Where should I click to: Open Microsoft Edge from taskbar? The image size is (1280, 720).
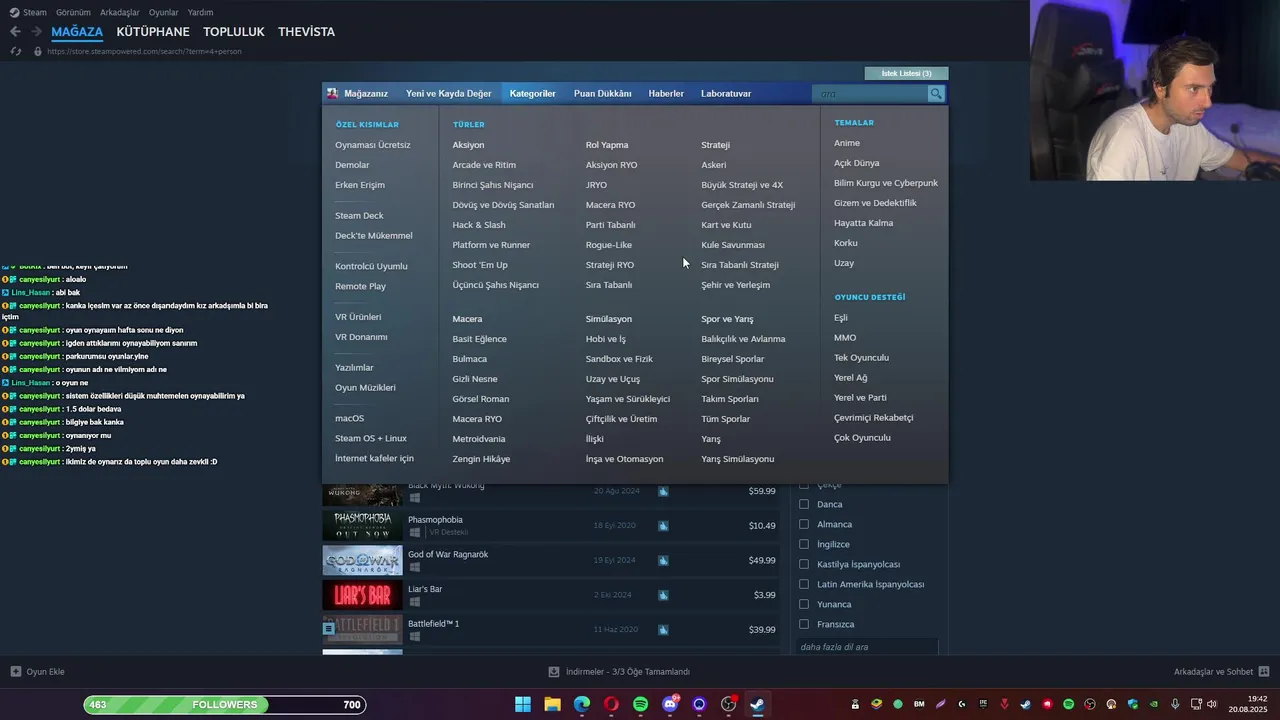tap(582, 704)
